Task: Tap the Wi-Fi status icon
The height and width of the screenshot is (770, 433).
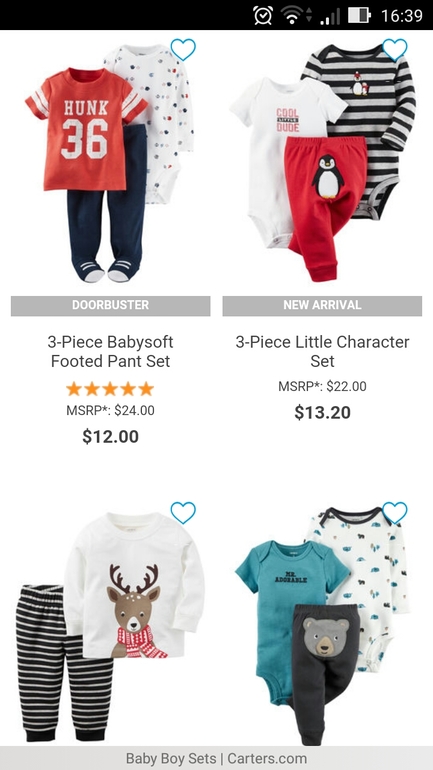Action: pyautogui.click(x=292, y=15)
